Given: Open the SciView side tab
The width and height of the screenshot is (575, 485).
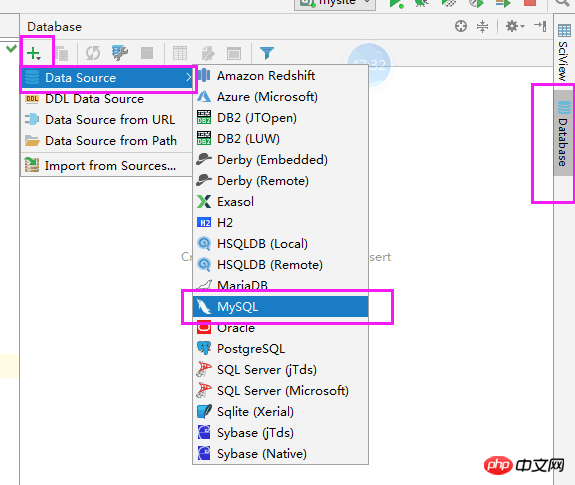Looking at the screenshot, I should (564, 52).
